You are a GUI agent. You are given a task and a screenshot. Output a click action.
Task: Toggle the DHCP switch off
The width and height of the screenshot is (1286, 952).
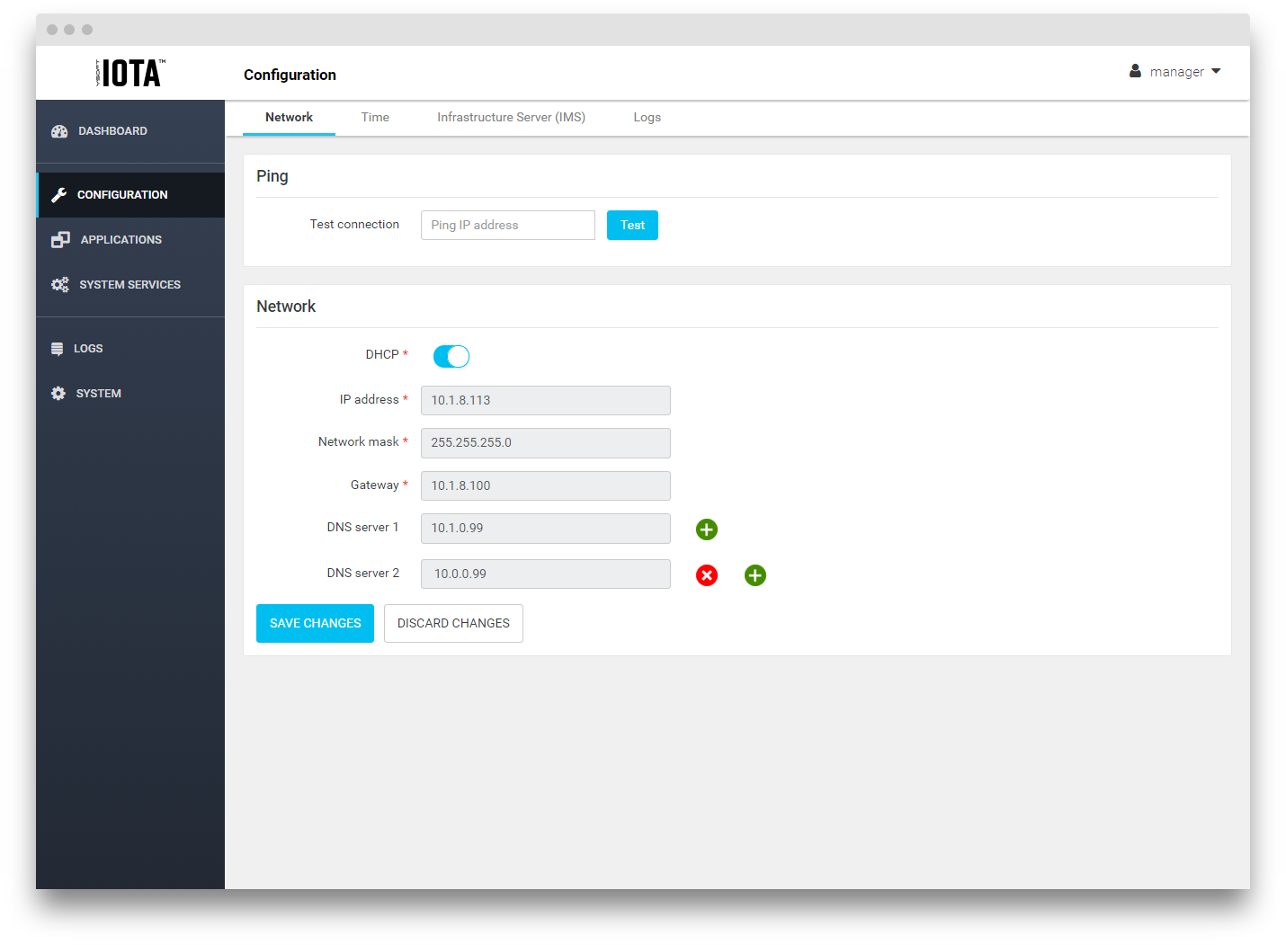pos(451,357)
